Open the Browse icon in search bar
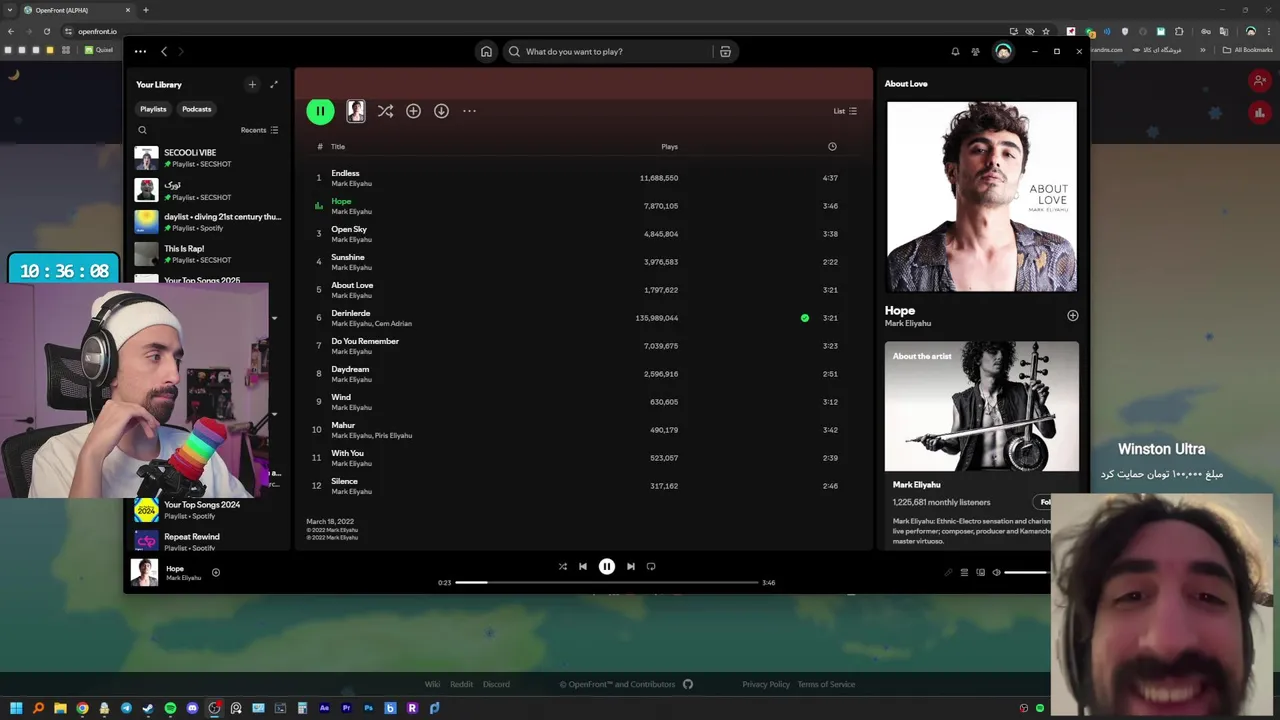1280x720 pixels. point(725,51)
